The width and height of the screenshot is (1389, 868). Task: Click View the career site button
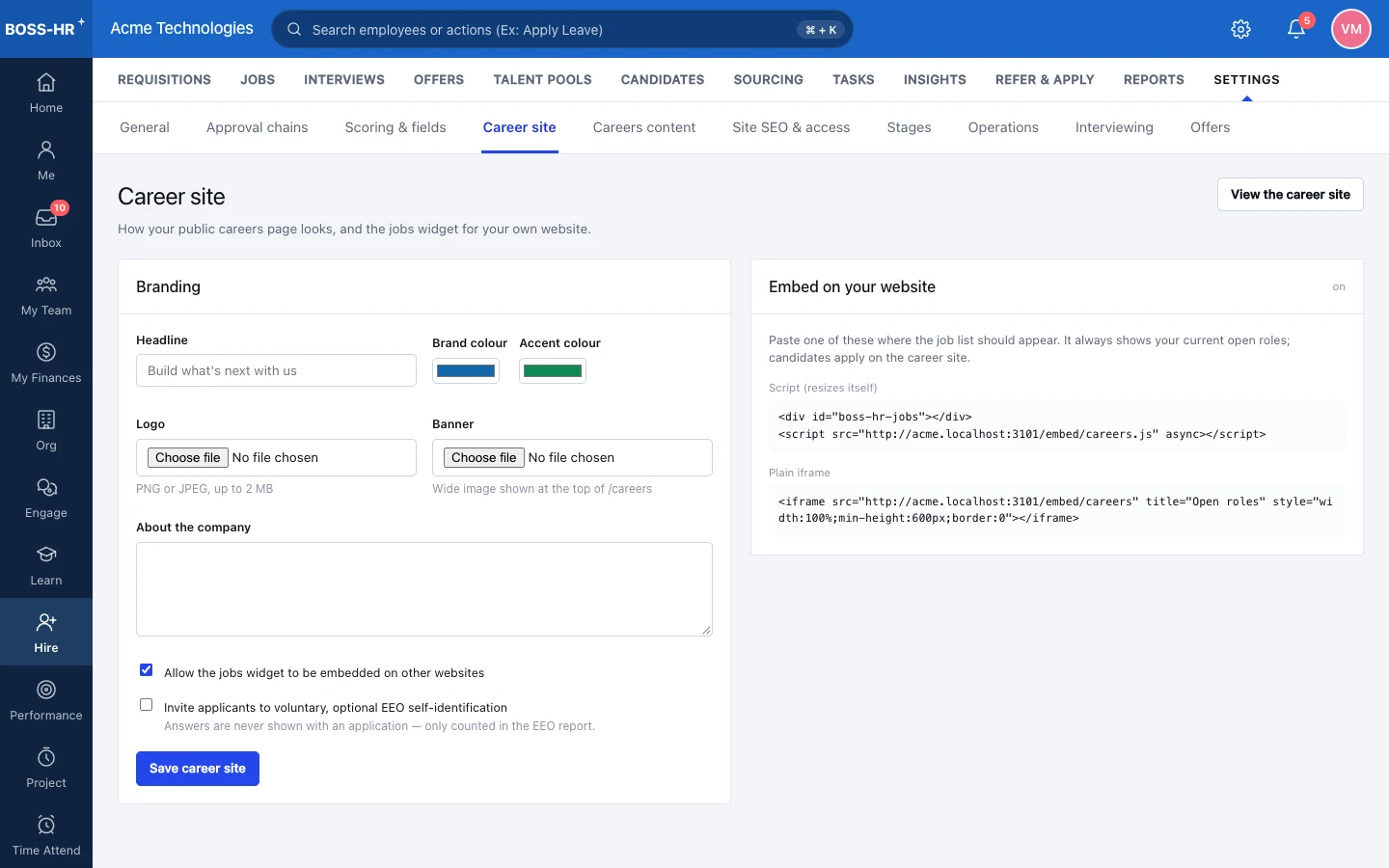pyautogui.click(x=1291, y=195)
